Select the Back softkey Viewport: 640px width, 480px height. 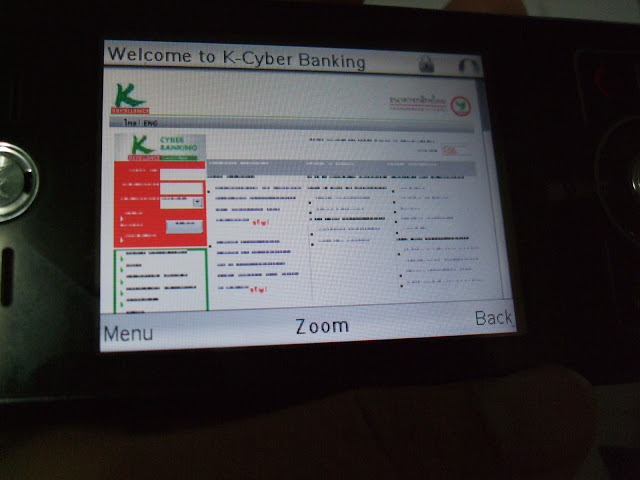click(x=494, y=318)
